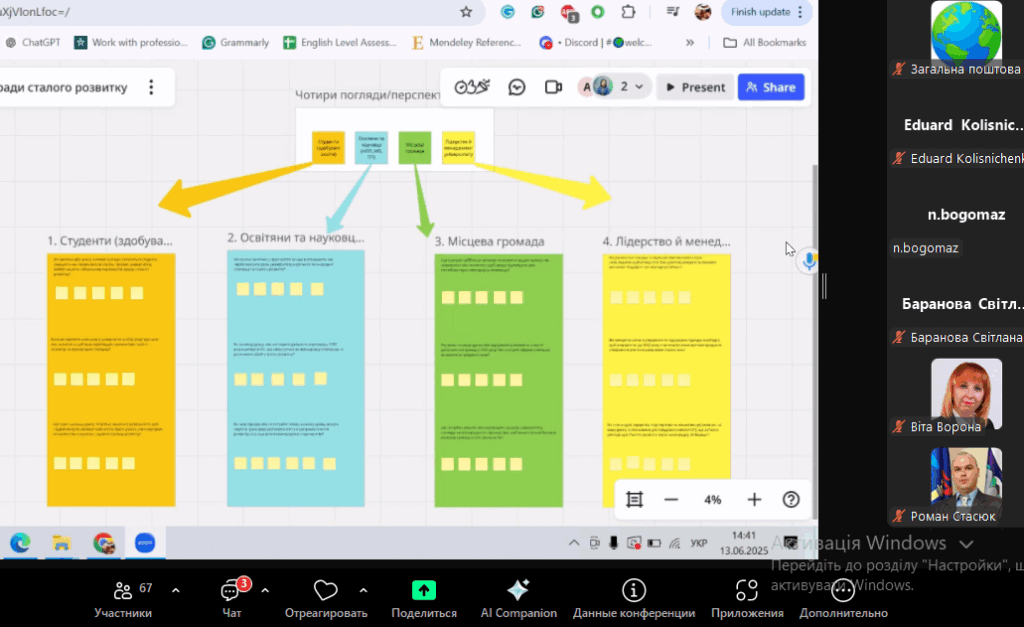The height and width of the screenshot is (627, 1024).
Task: Open Дополнительно more options
Action: (x=843, y=599)
